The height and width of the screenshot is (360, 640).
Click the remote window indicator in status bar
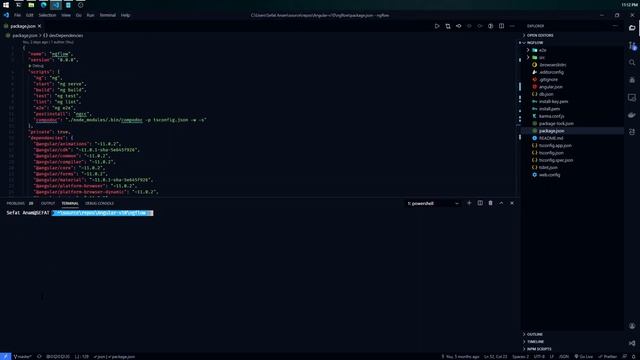pyautogui.click(x=5, y=356)
